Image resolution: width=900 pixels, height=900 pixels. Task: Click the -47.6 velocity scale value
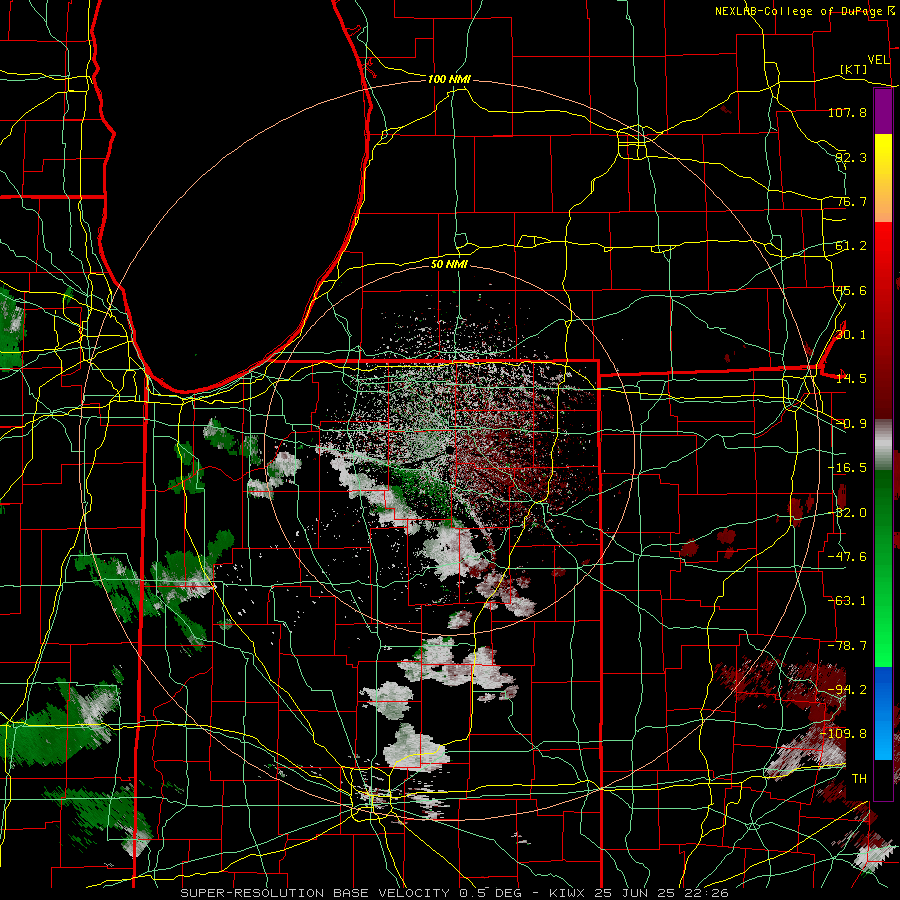point(847,557)
